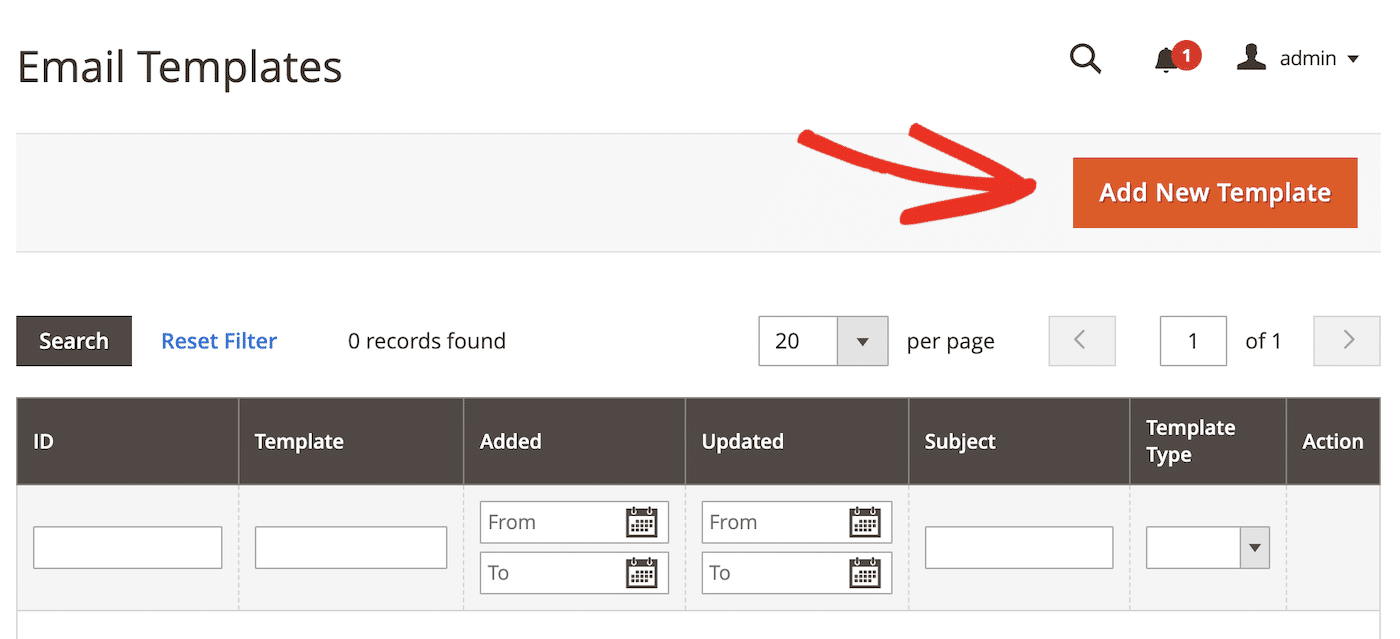The width and height of the screenshot is (1400, 639).
Task: Expand the per page count dropdown
Action: click(862, 341)
